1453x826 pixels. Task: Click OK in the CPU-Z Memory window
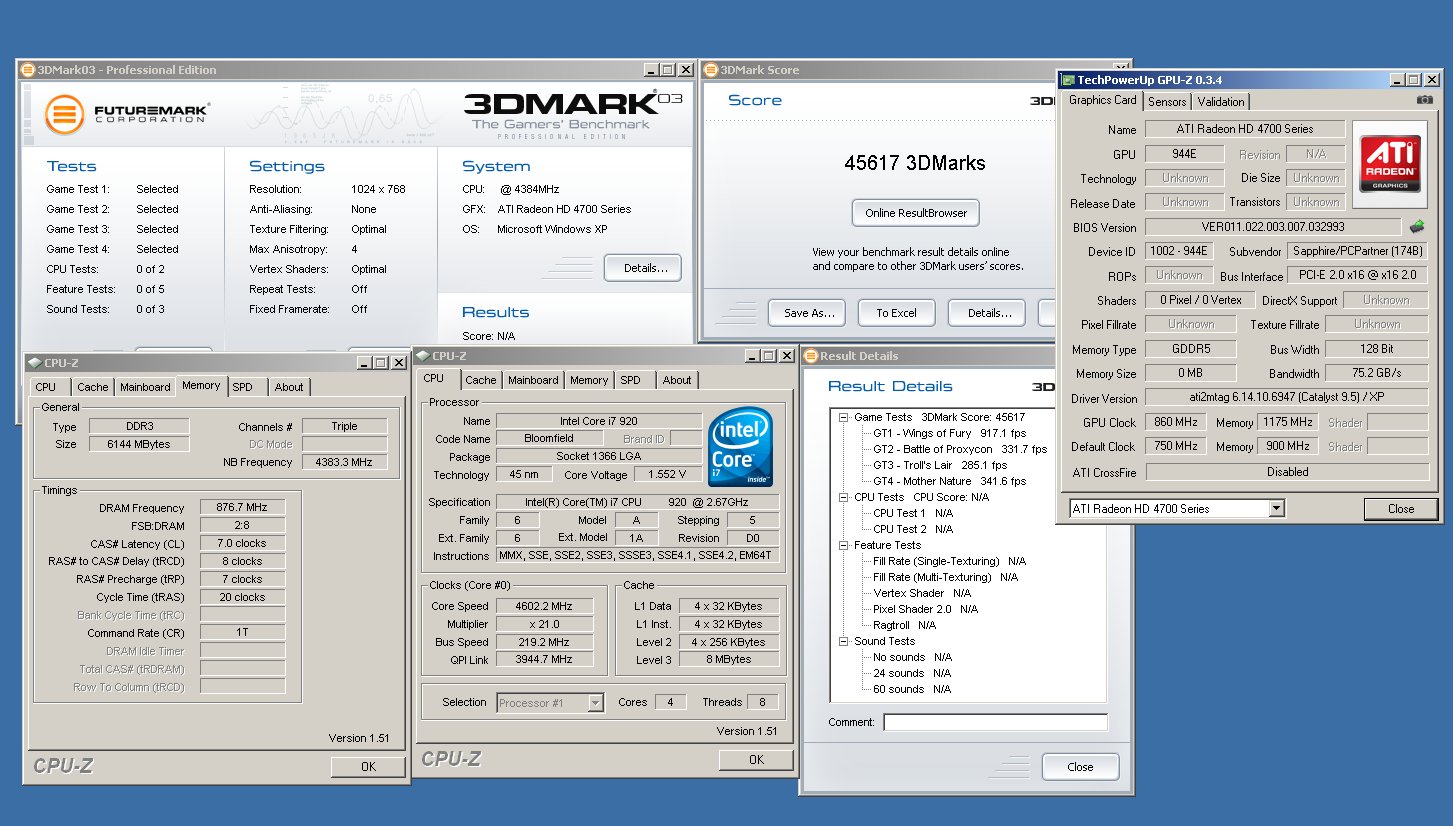(368, 766)
